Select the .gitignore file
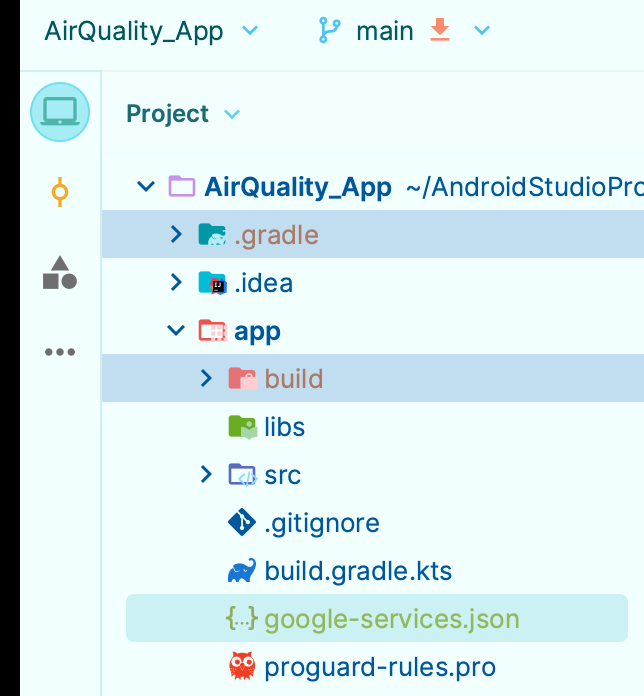 [373, 522]
